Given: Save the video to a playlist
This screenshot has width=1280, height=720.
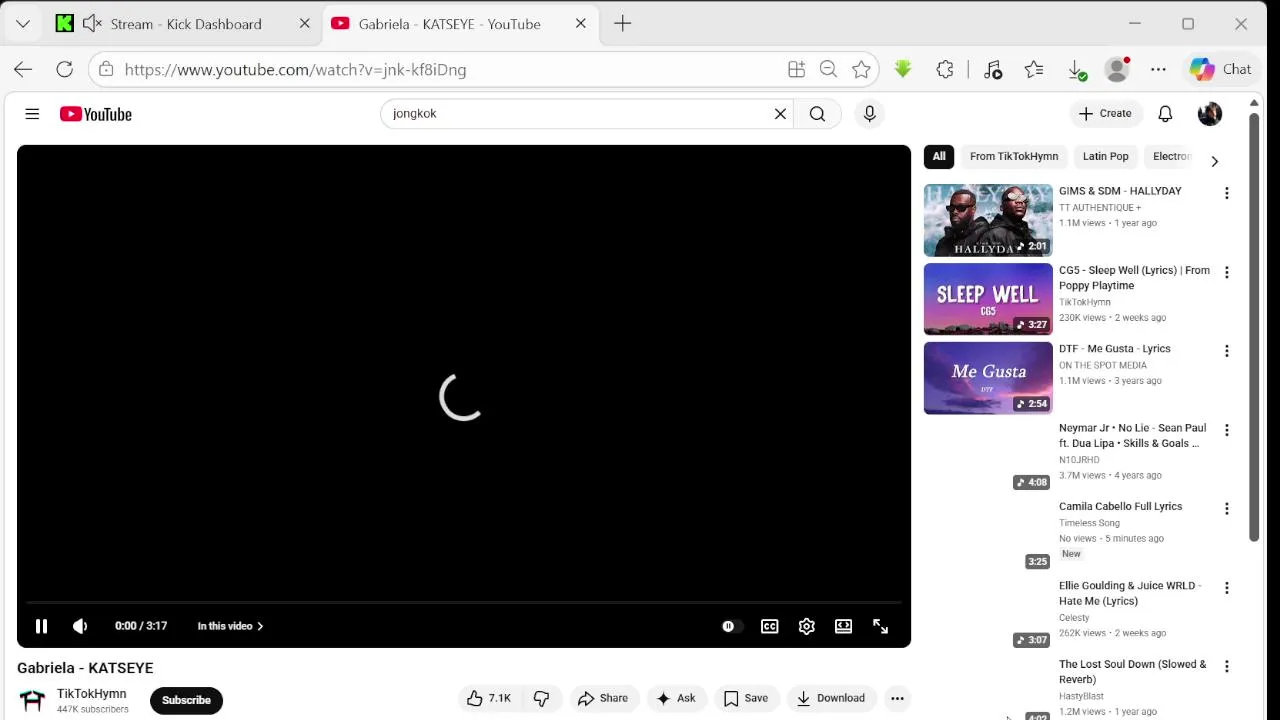Looking at the screenshot, I should pos(746,698).
